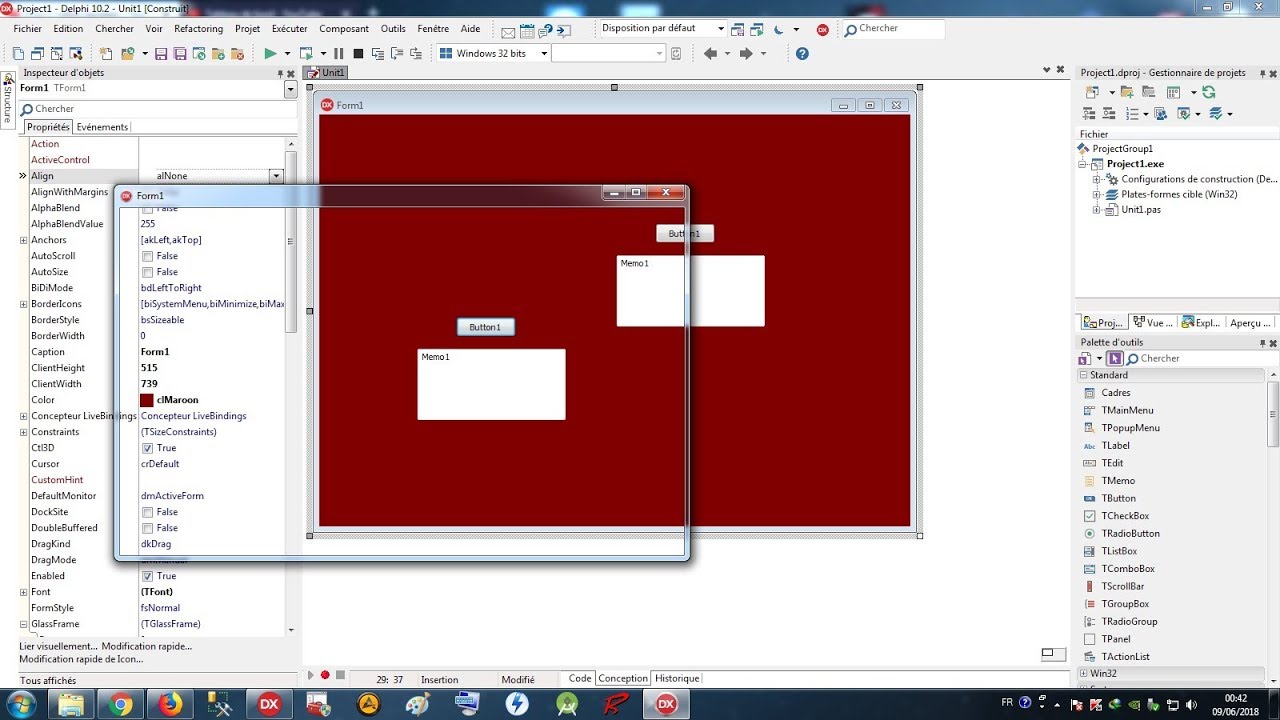
Task: Toggle DoubleBuffered property checkbox
Action: point(147,528)
